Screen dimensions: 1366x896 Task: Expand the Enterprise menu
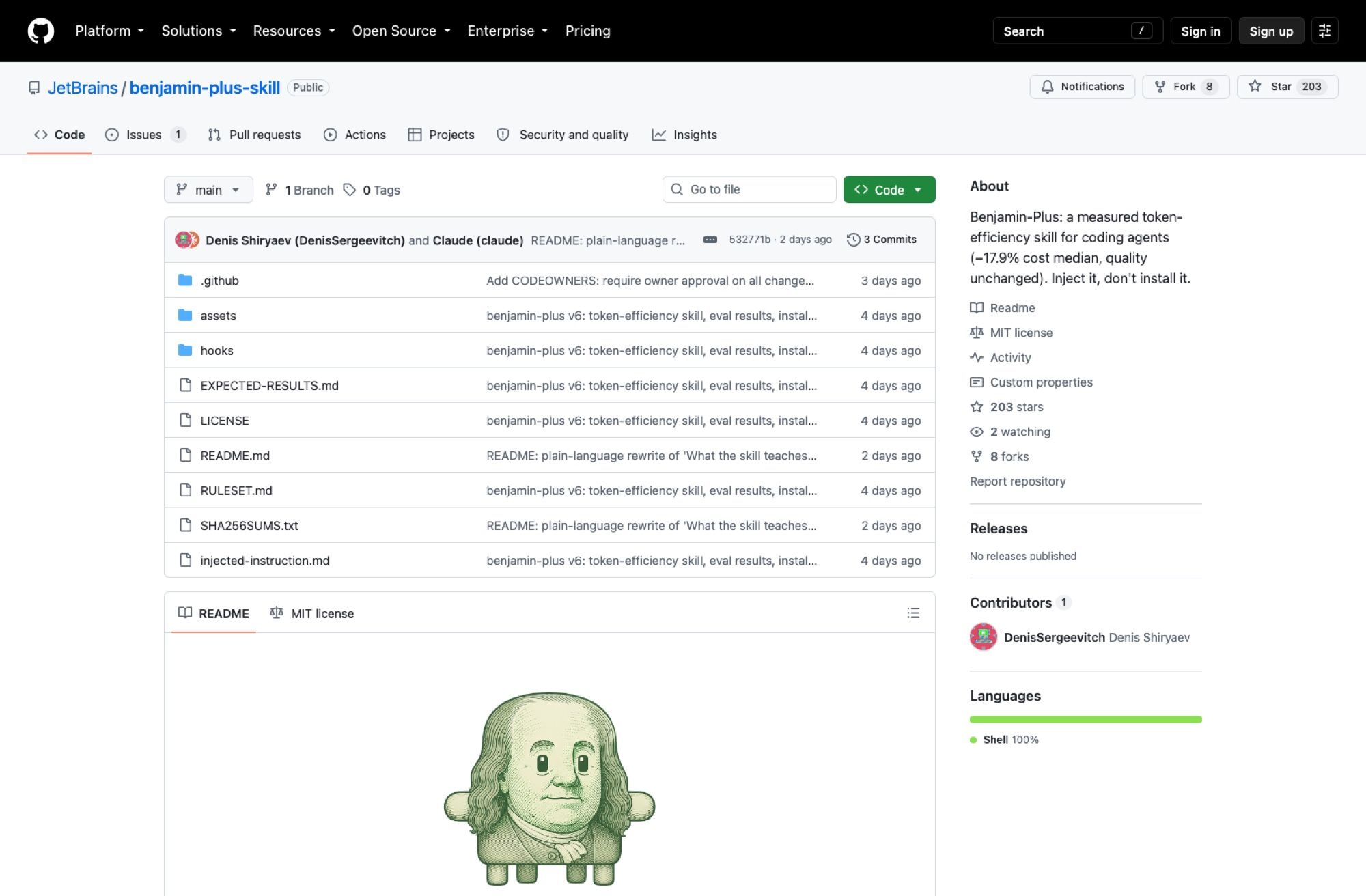tap(507, 31)
